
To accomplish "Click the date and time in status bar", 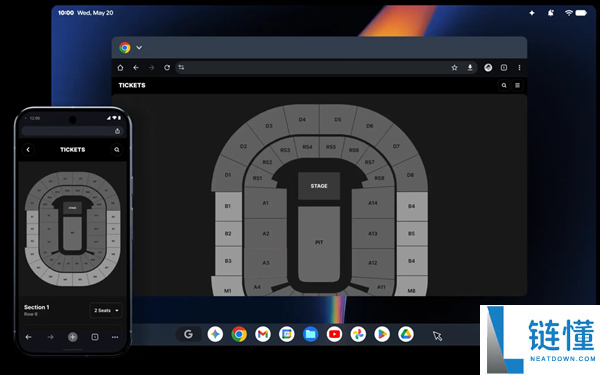I will click(x=86, y=13).
